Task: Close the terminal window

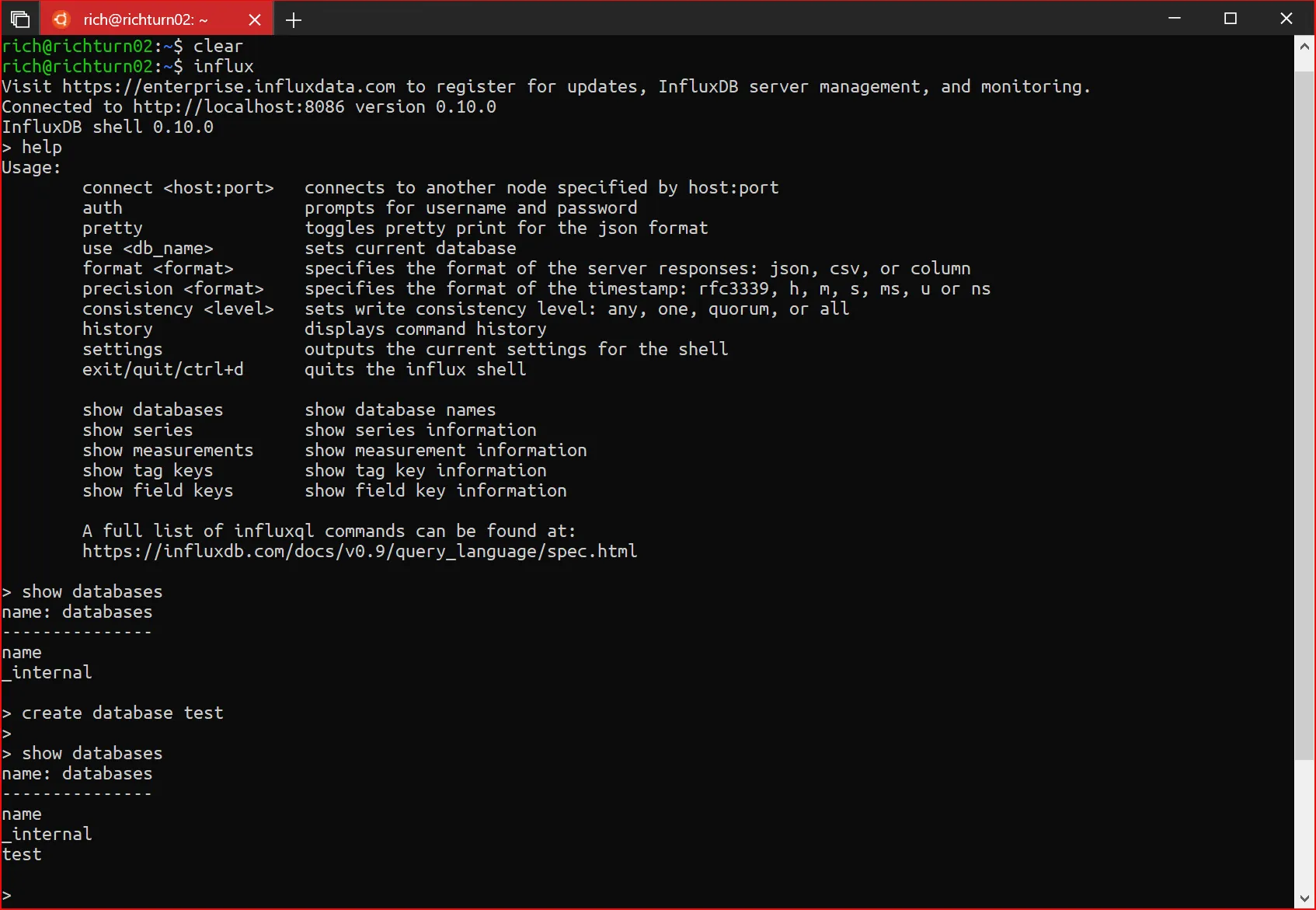Action: click(1286, 19)
